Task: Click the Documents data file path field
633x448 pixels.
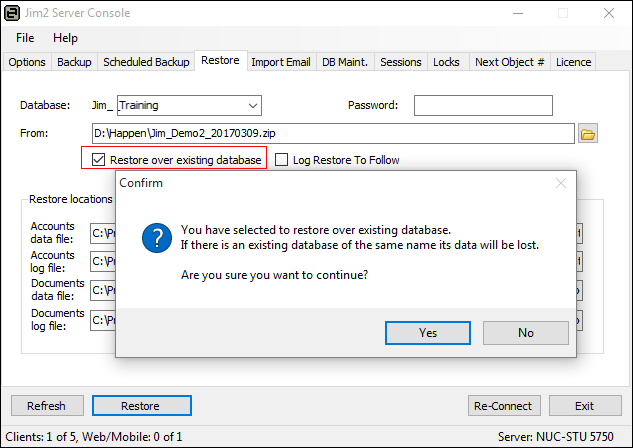Action: tap(103, 290)
